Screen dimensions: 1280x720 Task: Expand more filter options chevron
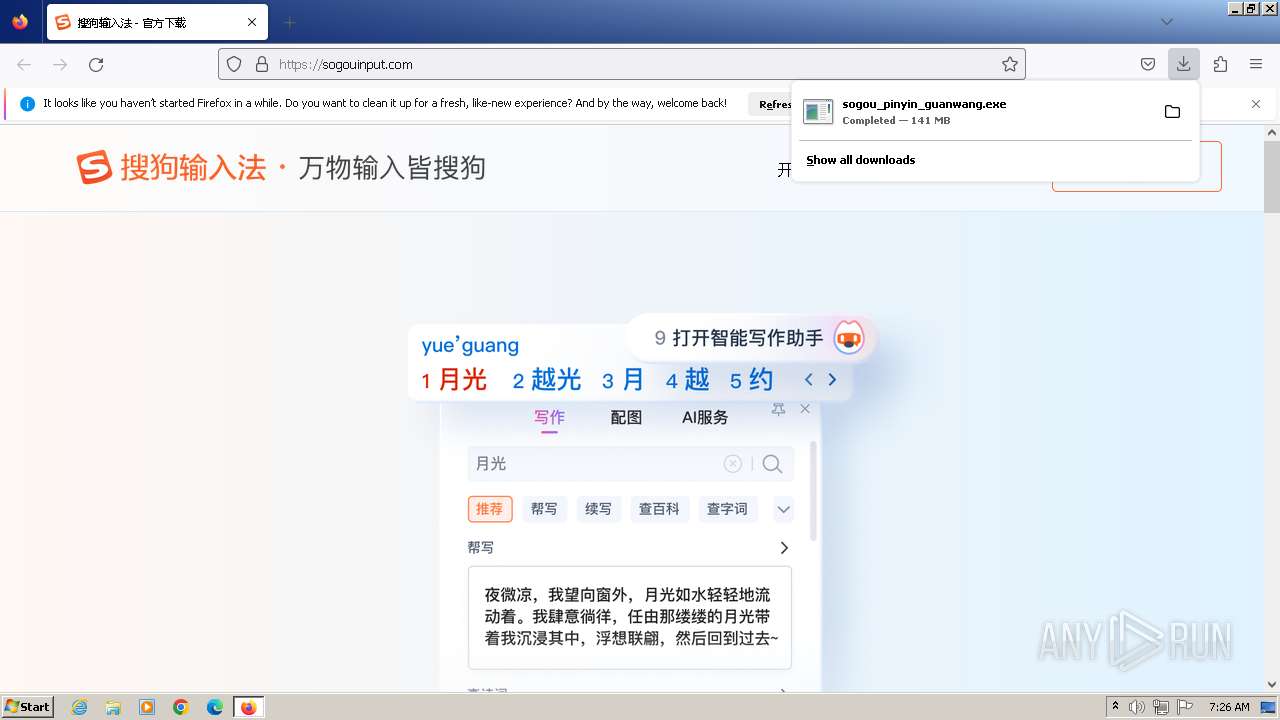pos(783,509)
